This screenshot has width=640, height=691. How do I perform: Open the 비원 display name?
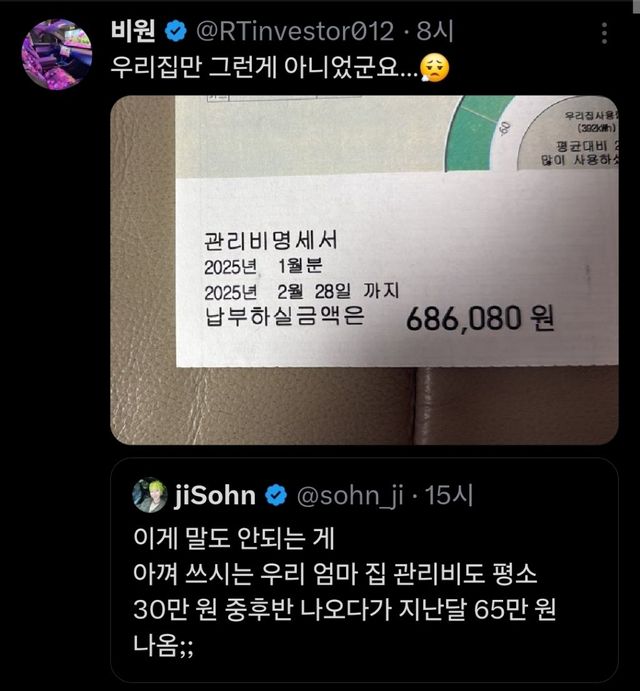tap(133, 31)
